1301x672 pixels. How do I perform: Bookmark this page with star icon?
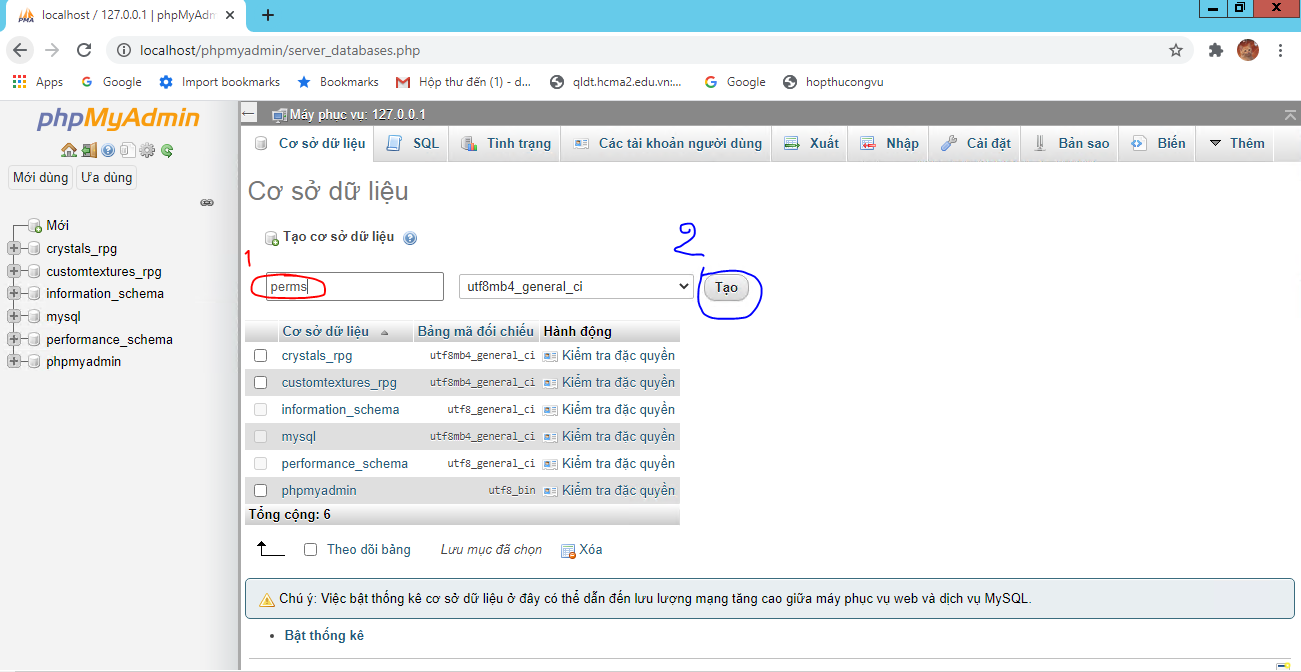(1176, 50)
